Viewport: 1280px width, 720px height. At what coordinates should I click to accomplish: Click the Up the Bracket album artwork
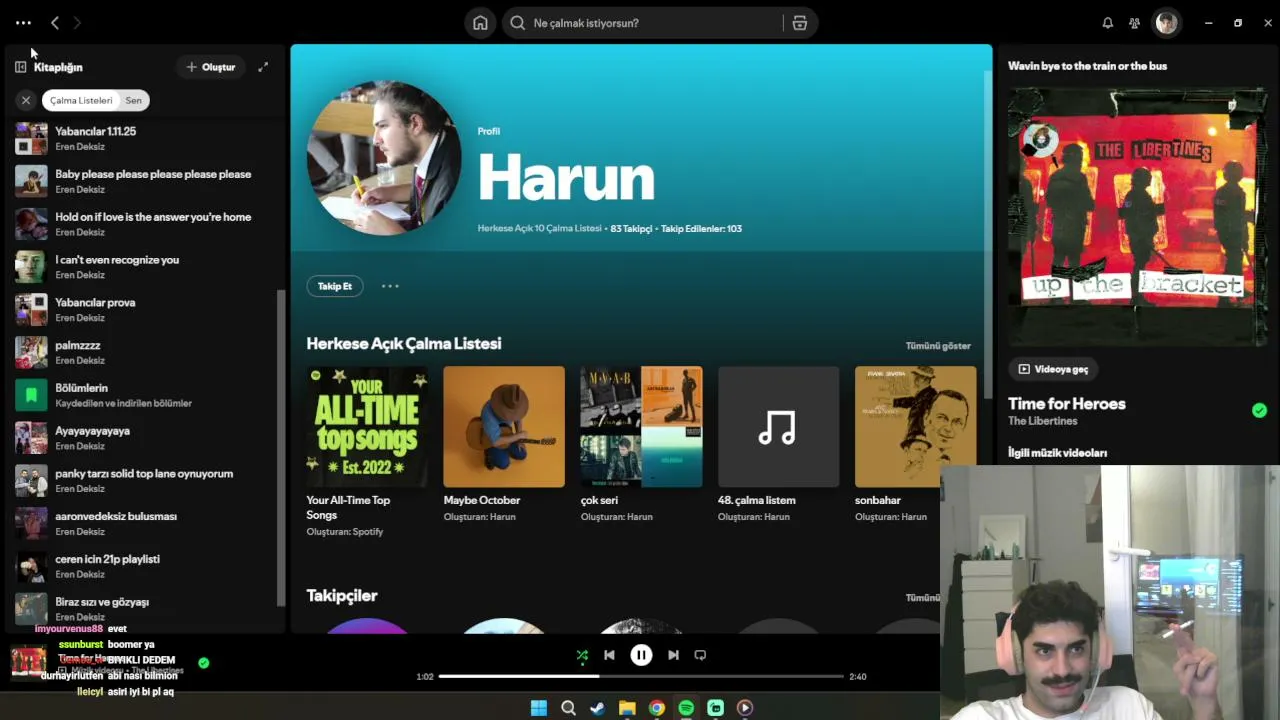point(1138,216)
